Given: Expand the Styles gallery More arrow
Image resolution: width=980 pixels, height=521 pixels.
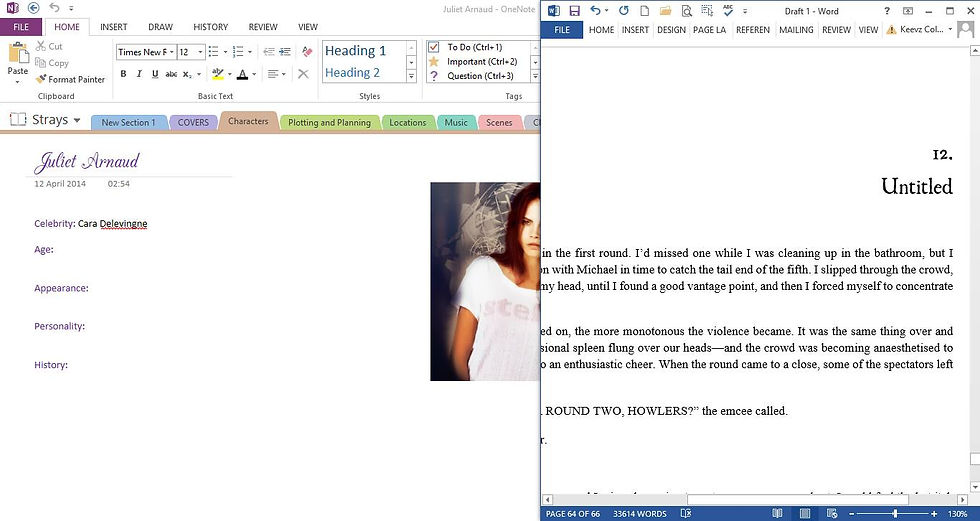Looking at the screenshot, I should [411, 76].
